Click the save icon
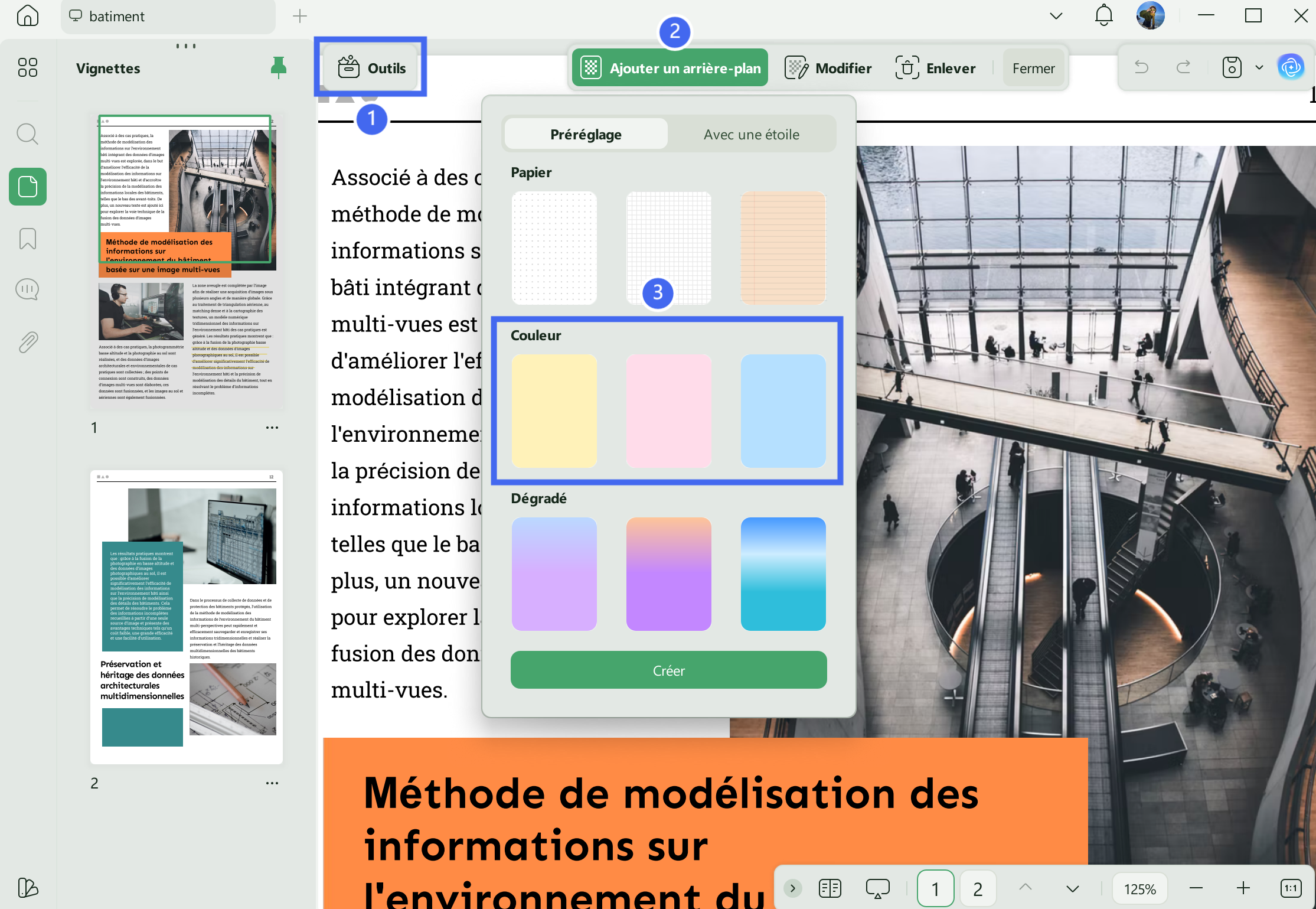 1232,67
